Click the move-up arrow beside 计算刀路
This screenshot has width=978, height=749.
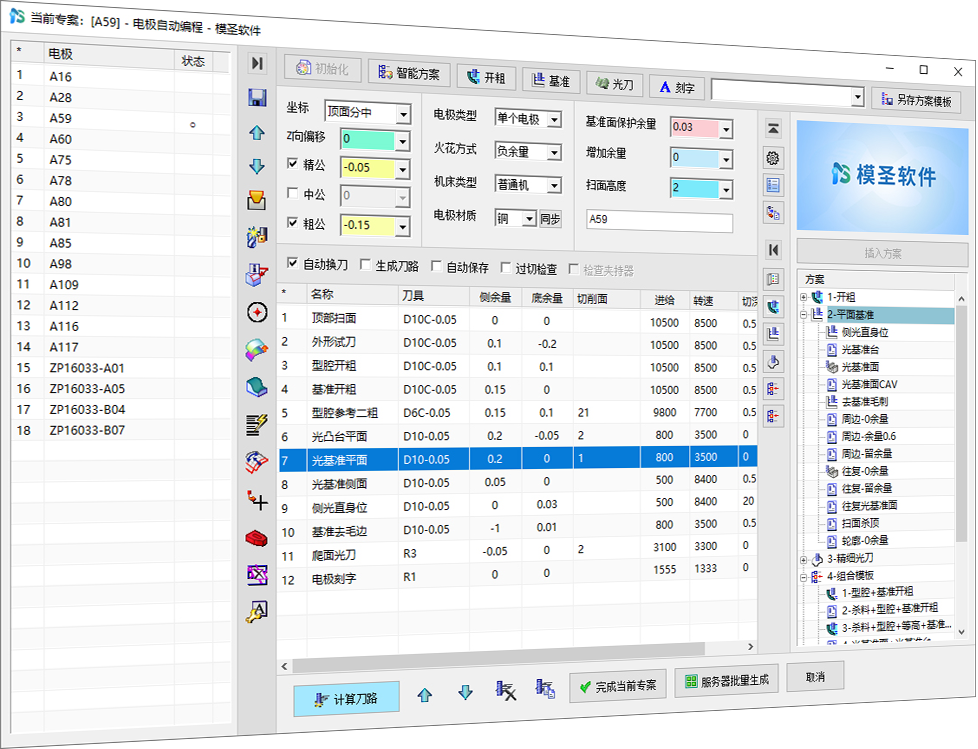[425, 694]
